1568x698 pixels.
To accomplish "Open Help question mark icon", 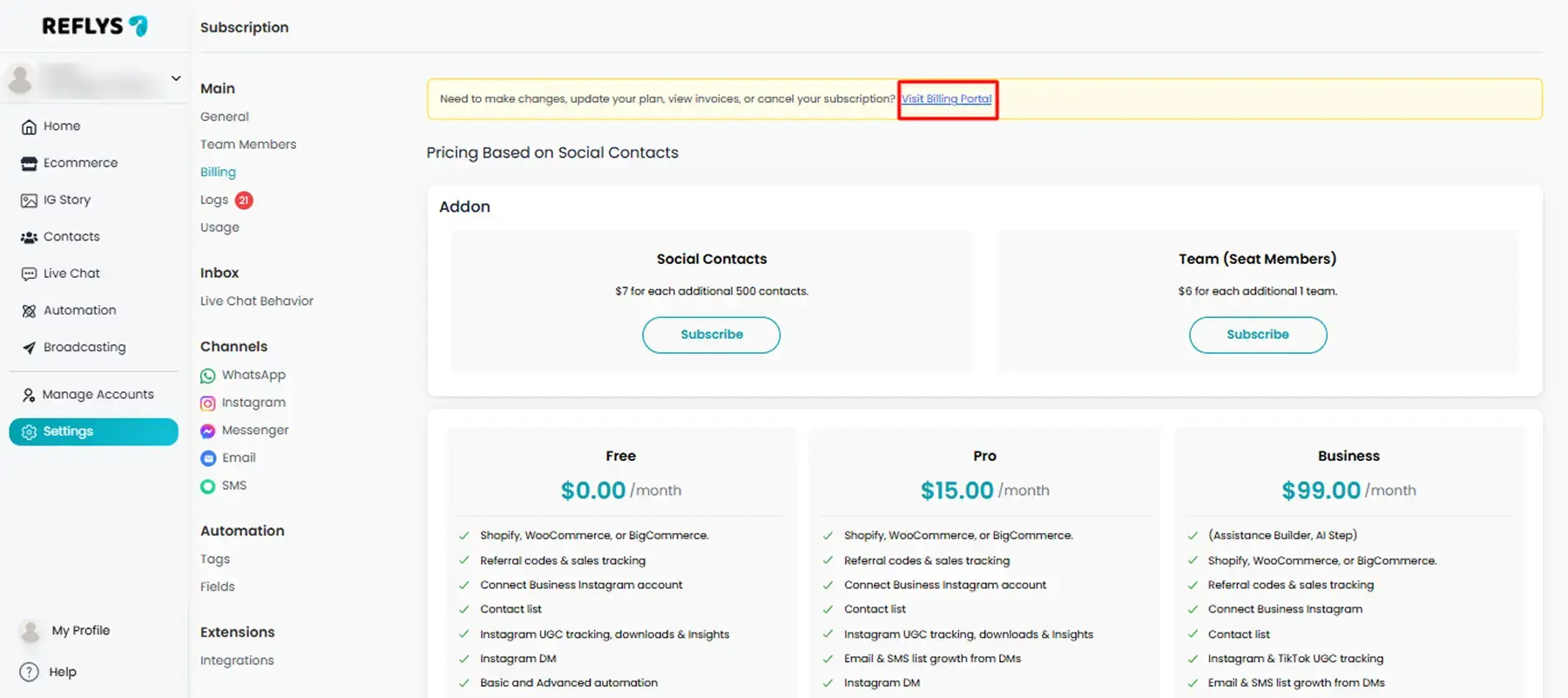I will click(x=29, y=672).
